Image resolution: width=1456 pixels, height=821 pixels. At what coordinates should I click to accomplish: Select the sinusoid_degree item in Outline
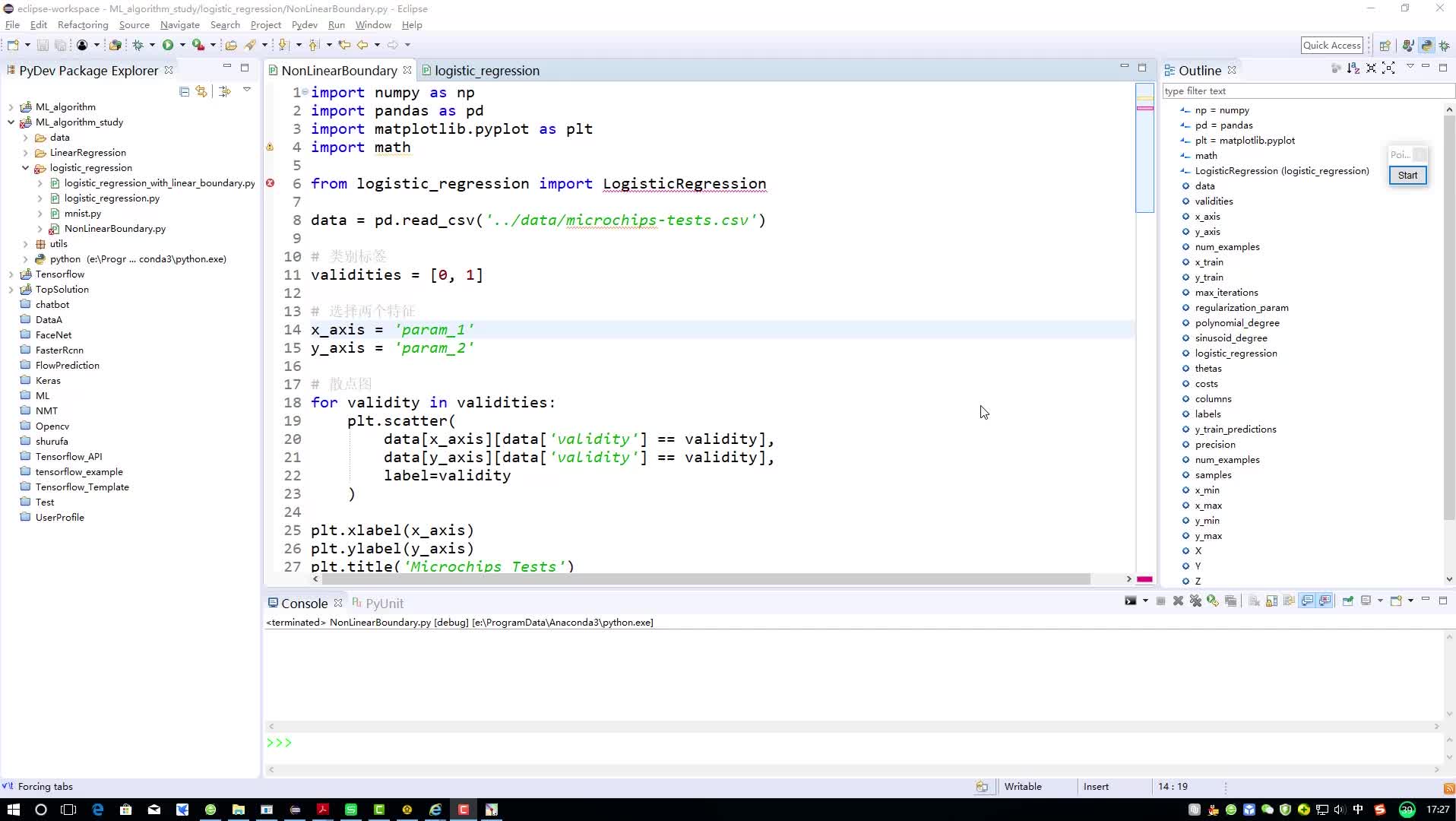[1230, 338]
